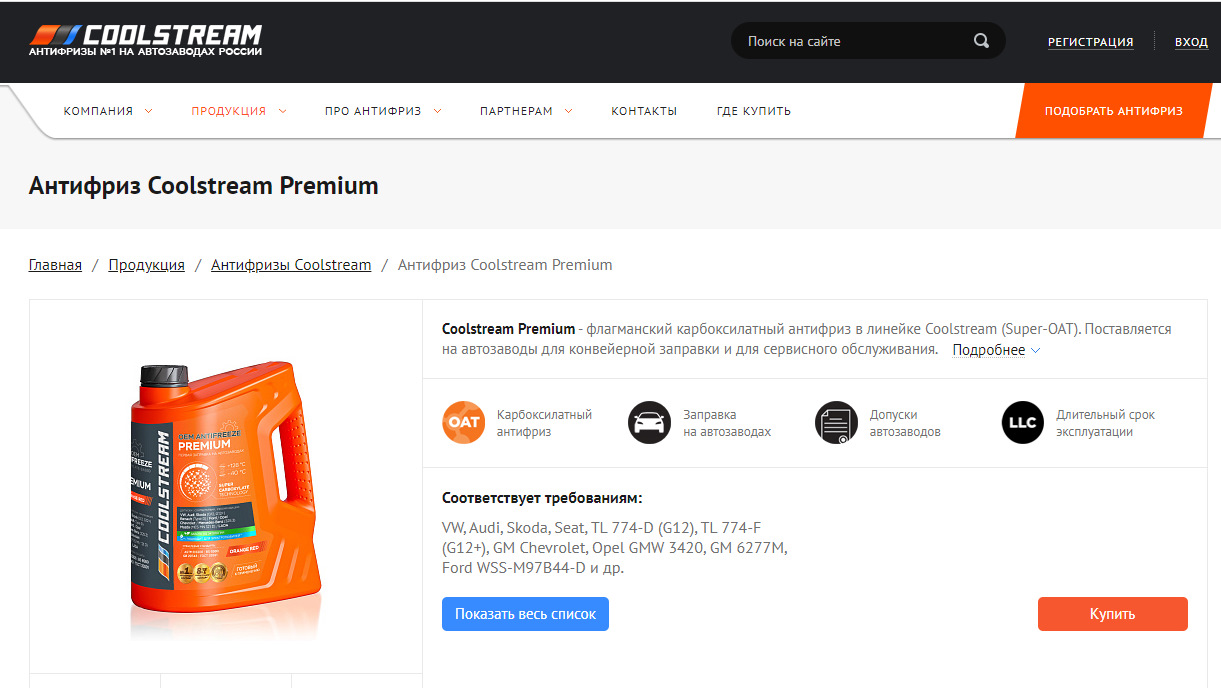
Task: Click the search magnifier icon
Action: [x=981, y=41]
